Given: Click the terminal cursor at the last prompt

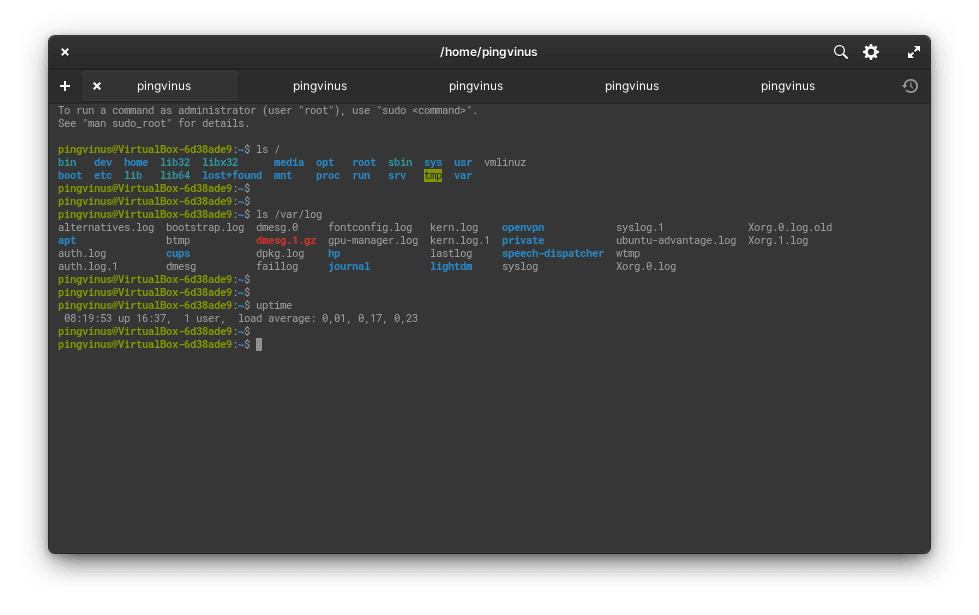Looking at the screenshot, I should point(259,344).
